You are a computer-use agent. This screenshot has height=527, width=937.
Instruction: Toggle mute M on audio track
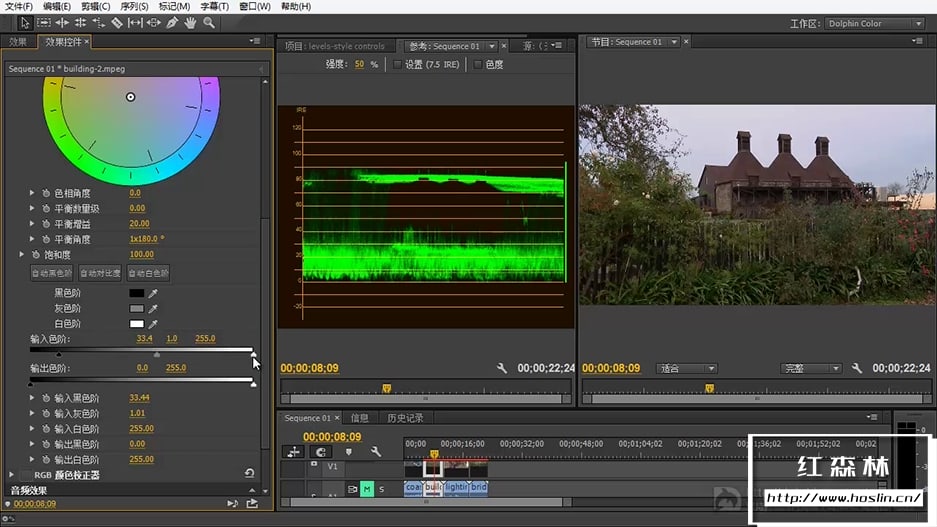[367, 489]
